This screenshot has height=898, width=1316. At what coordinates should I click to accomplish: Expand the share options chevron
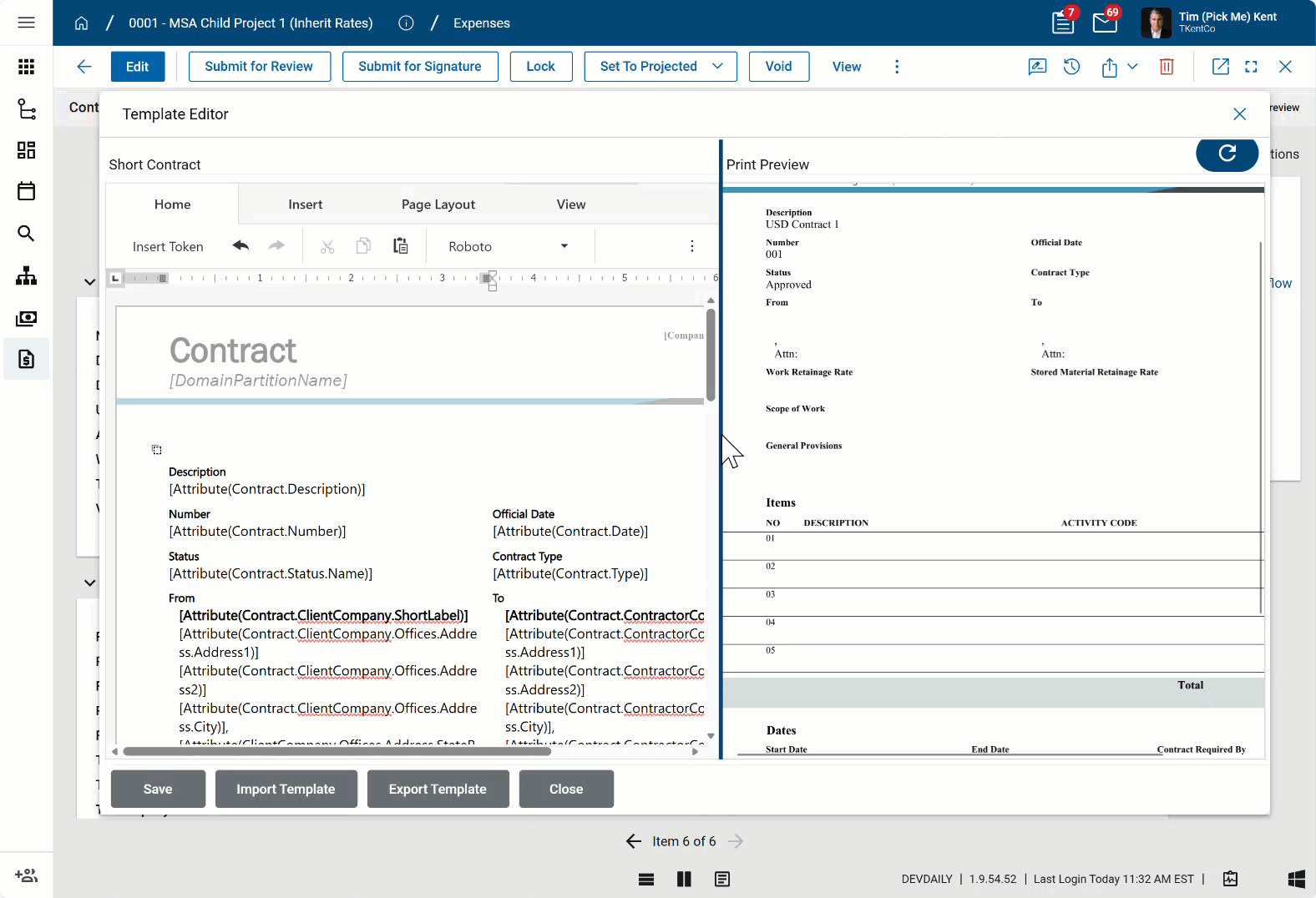point(1132,67)
